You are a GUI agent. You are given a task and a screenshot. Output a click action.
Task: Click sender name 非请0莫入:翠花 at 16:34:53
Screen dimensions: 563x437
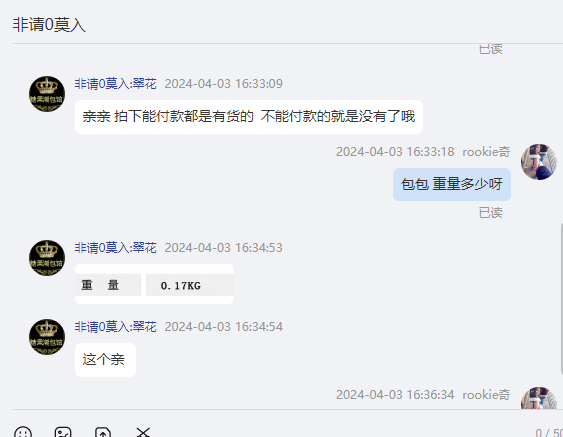[116, 248]
